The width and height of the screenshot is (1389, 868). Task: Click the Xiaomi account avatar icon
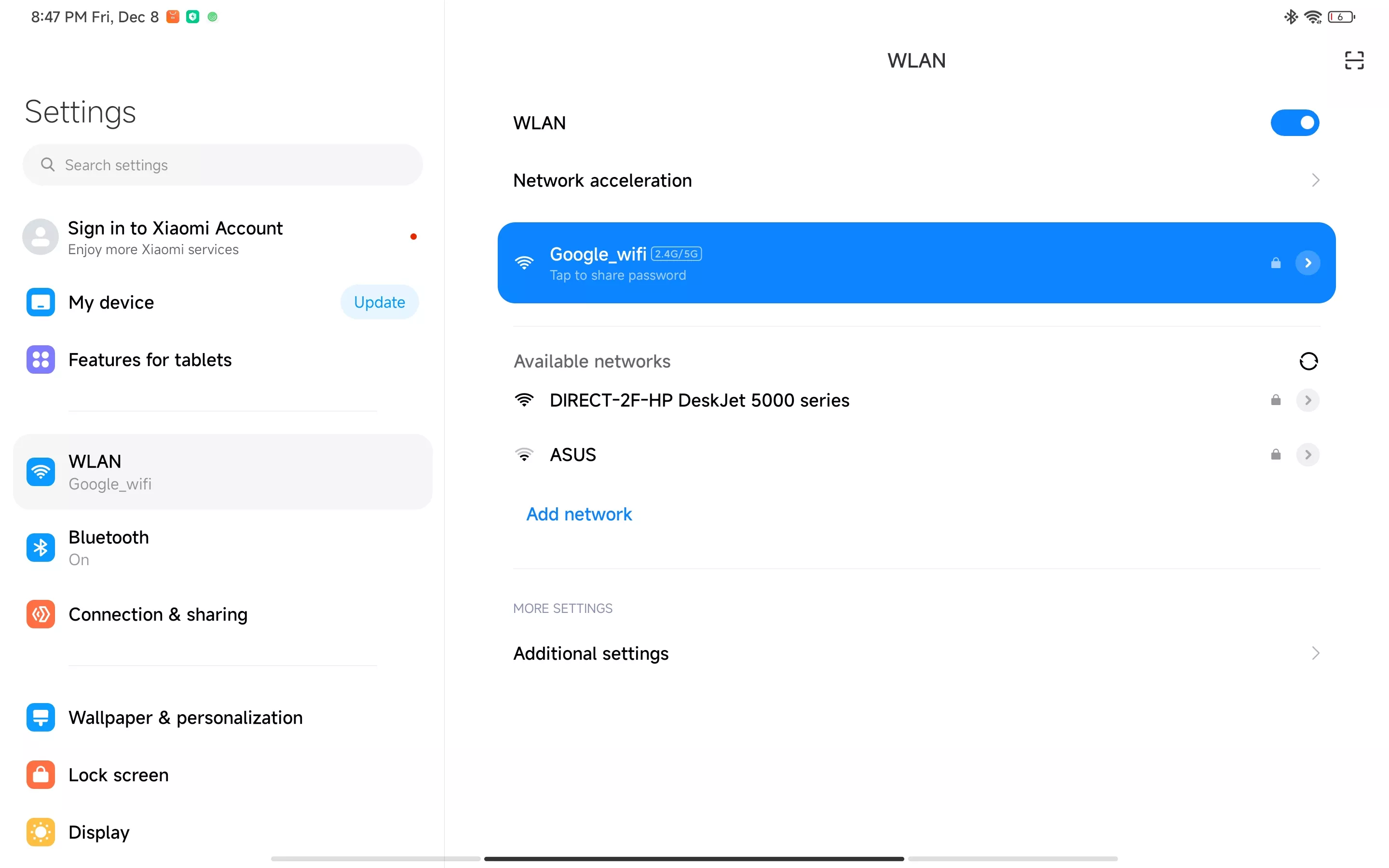[x=40, y=236]
